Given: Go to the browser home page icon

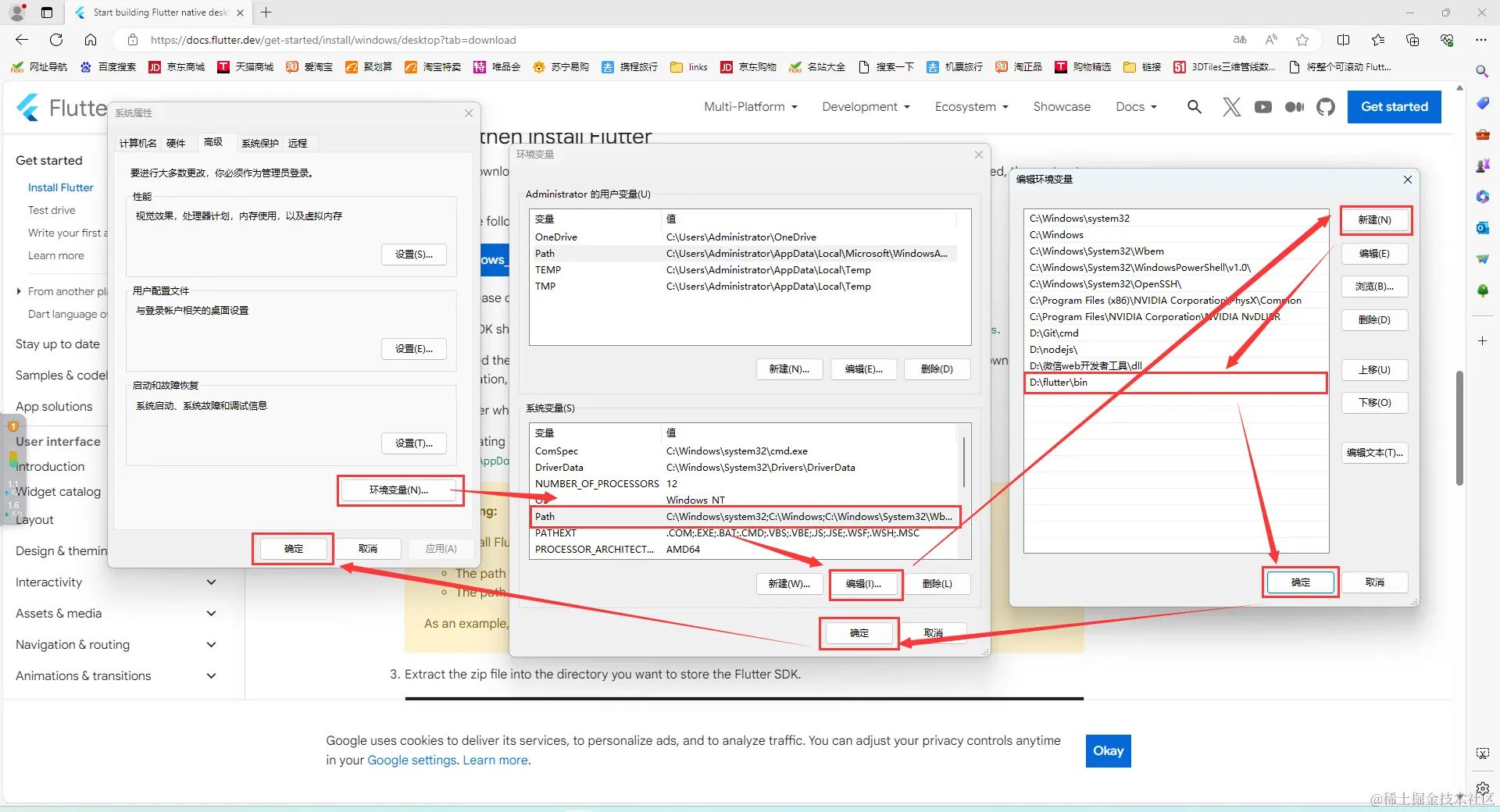Looking at the screenshot, I should [91, 40].
